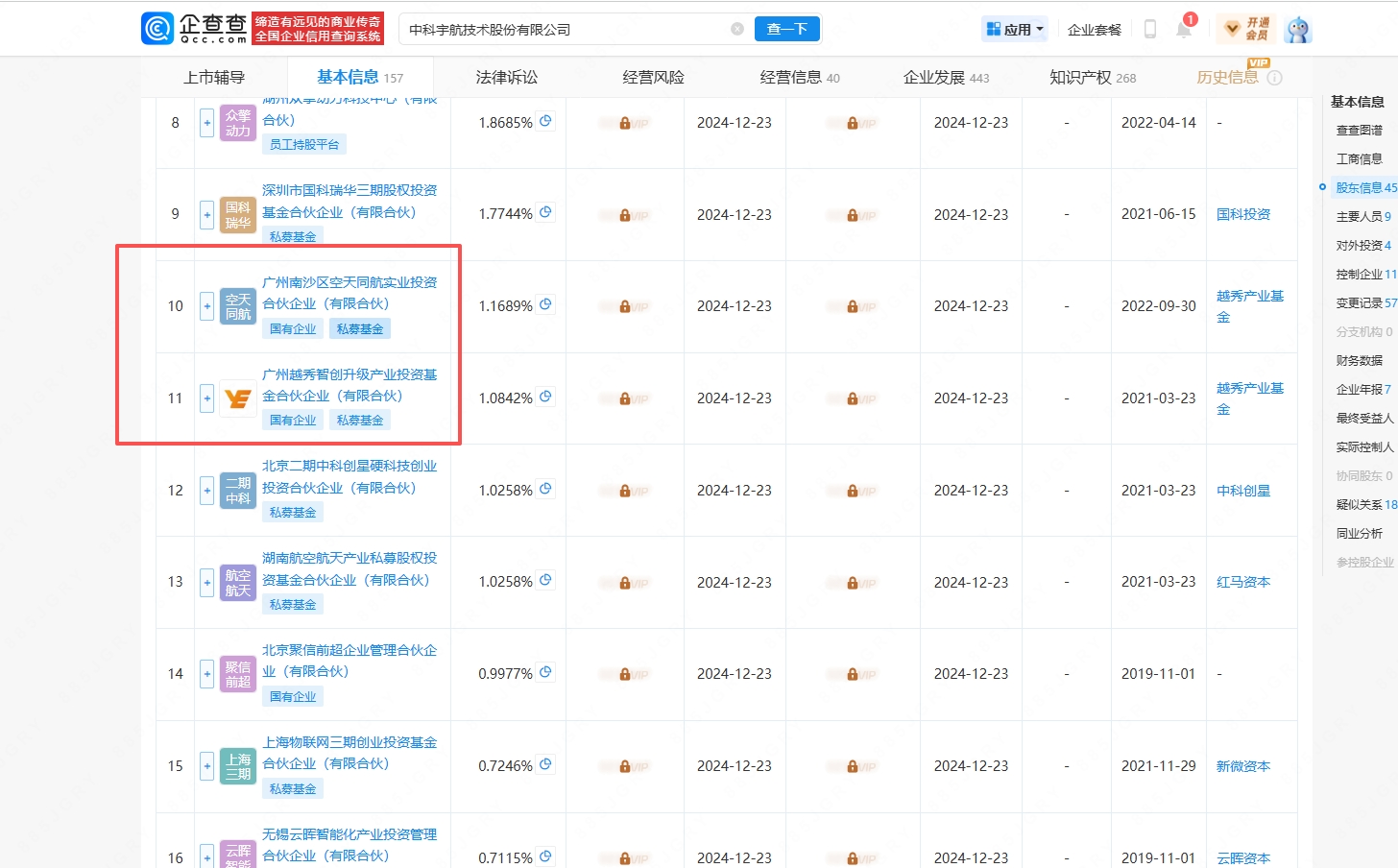Expand row 13 湖南航空航天 details
Image resolution: width=1398 pixels, height=868 pixels.
(x=206, y=582)
